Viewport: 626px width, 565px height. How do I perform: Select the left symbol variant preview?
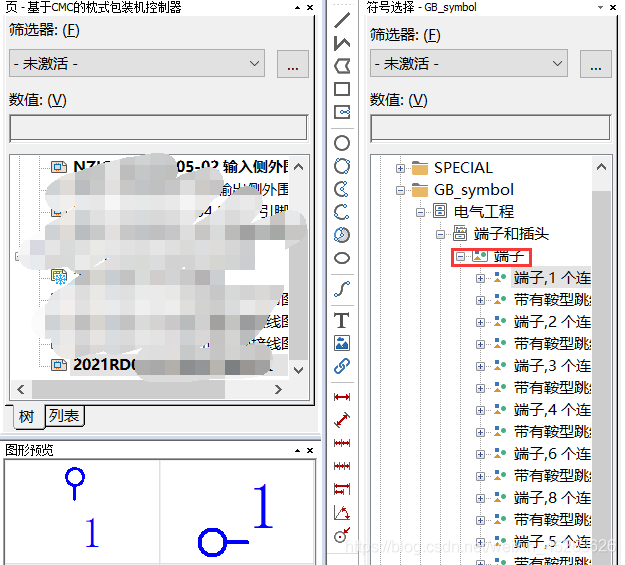pos(82,512)
